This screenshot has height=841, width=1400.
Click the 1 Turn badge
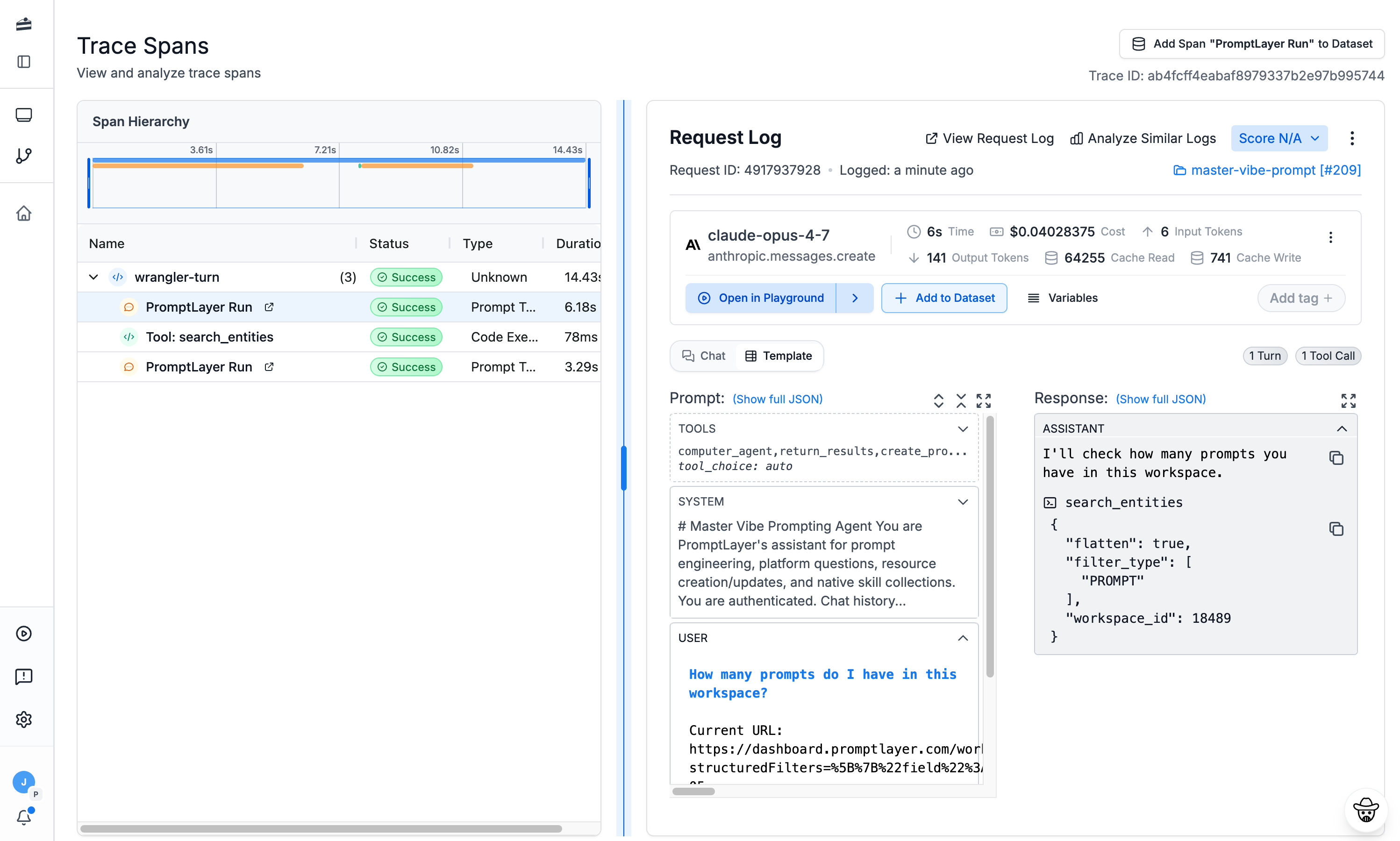[1264, 356]
